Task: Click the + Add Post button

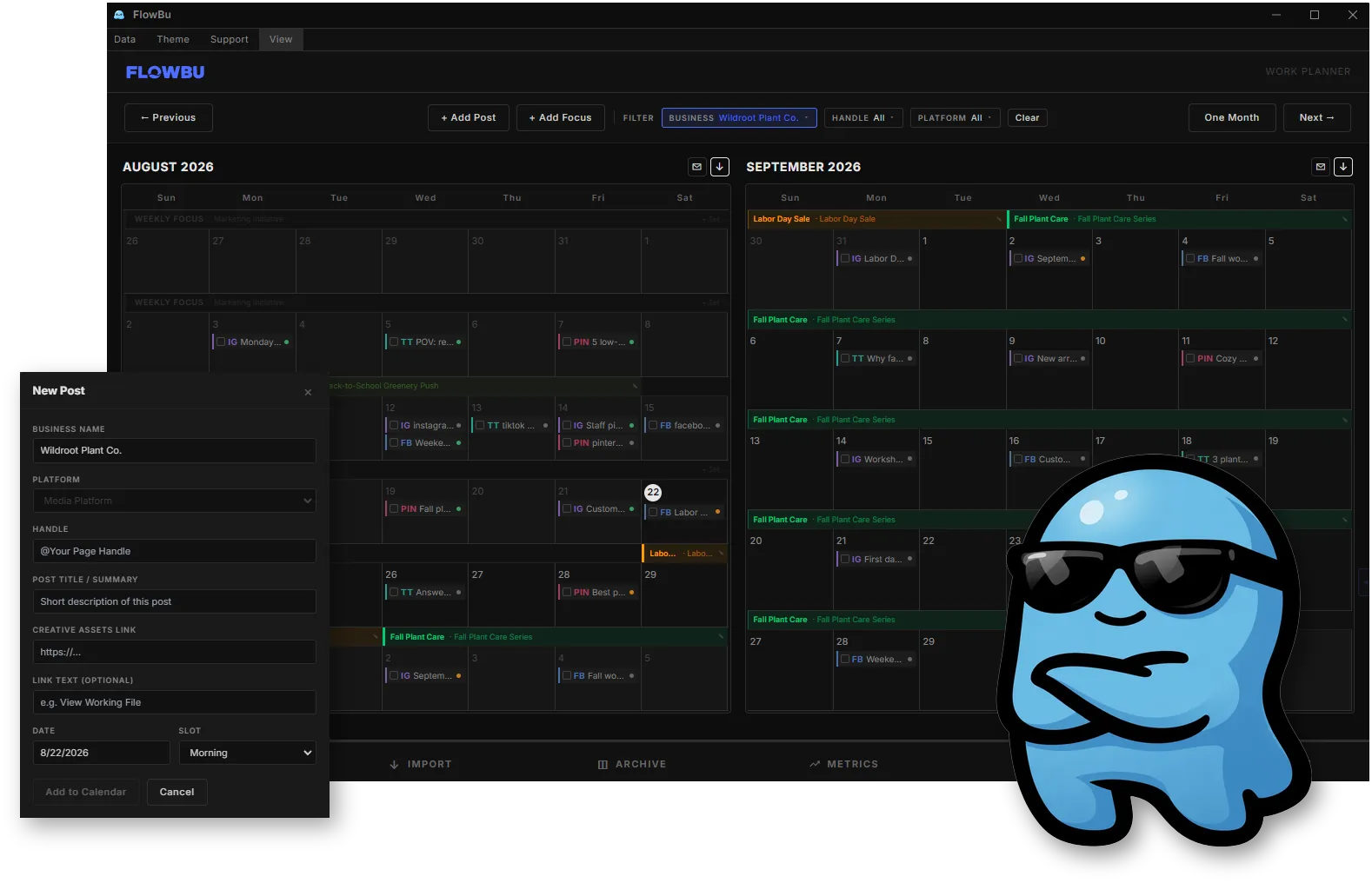Action: [x=469, y=118]
